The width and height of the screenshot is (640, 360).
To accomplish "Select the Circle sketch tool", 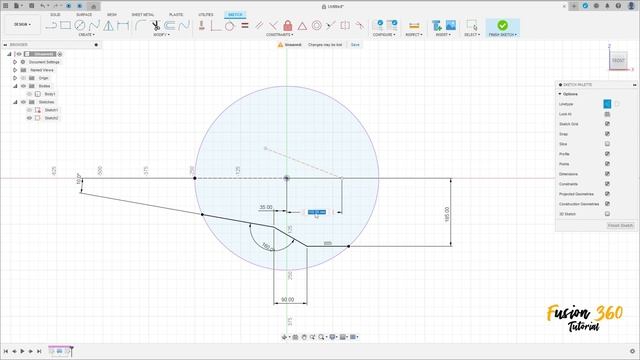I will (80, 26).
